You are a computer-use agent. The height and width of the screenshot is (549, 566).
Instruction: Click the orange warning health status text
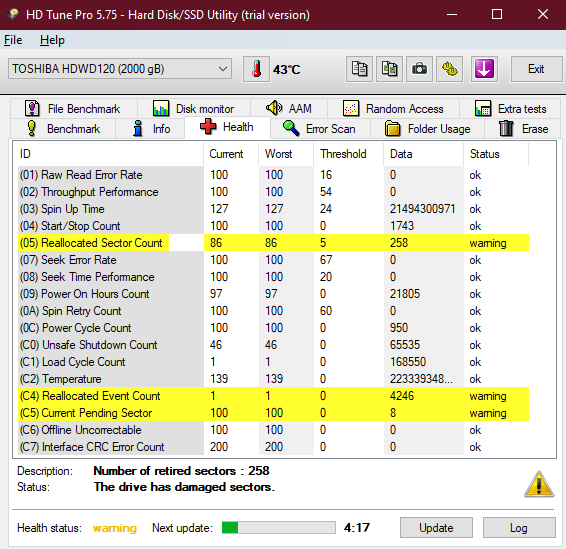pos(115,528)
